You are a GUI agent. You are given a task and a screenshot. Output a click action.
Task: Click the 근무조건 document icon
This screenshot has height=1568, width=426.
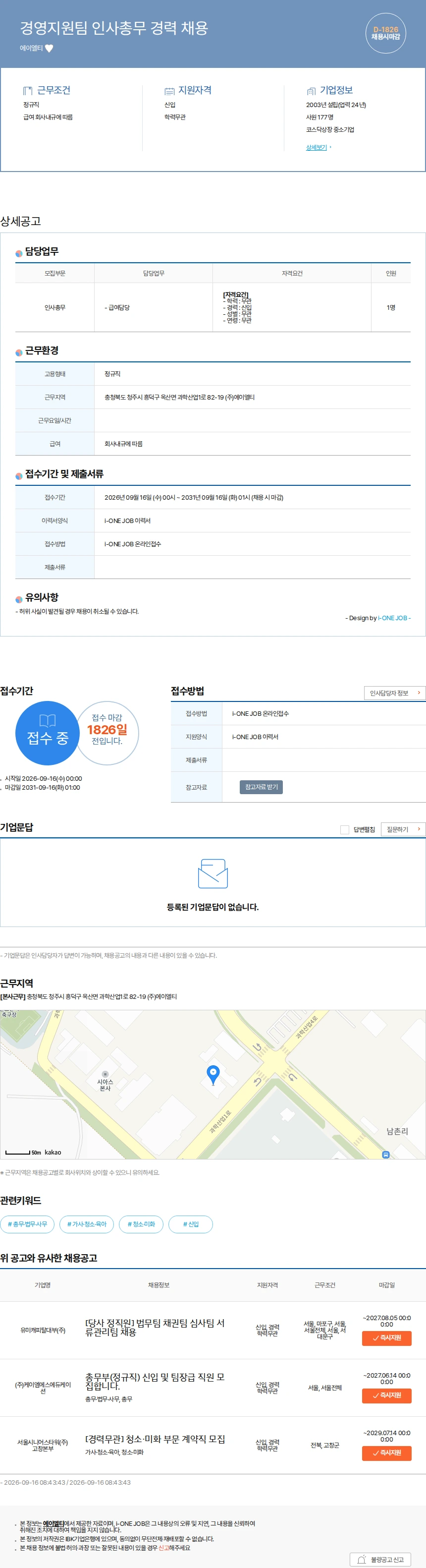[x=27, y=91]
